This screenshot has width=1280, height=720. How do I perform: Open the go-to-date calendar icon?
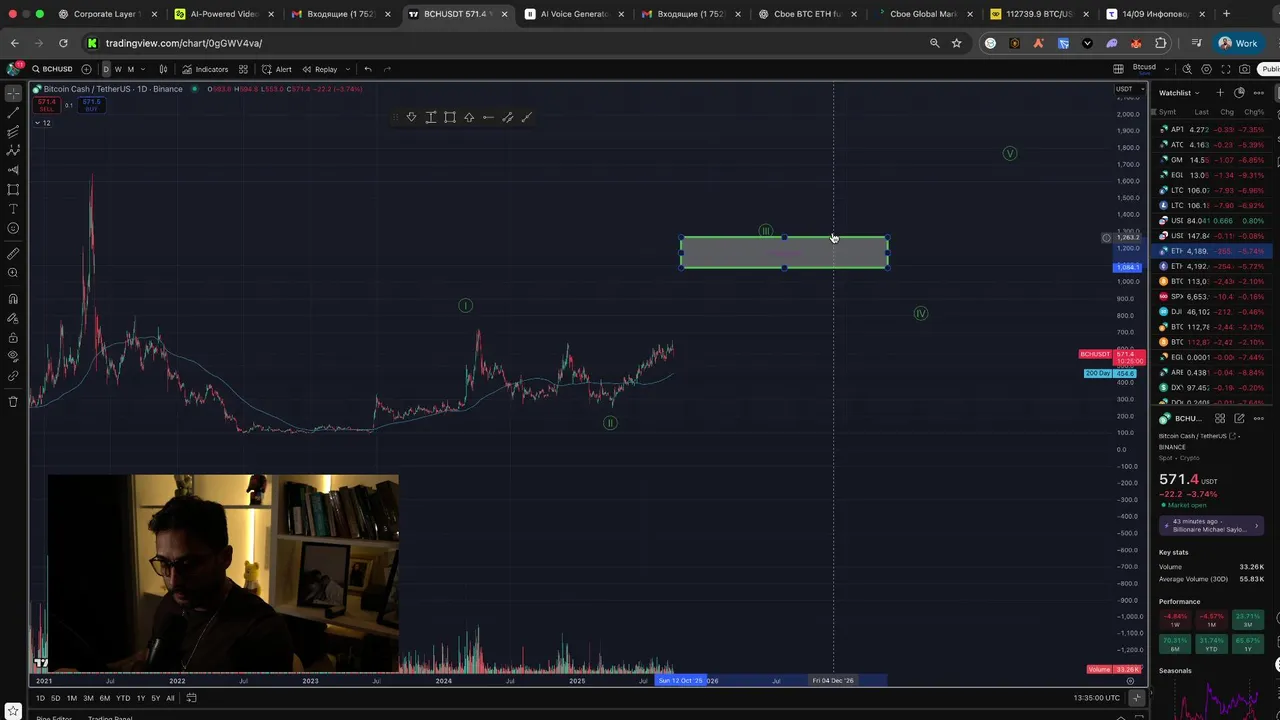click(191, 698)
